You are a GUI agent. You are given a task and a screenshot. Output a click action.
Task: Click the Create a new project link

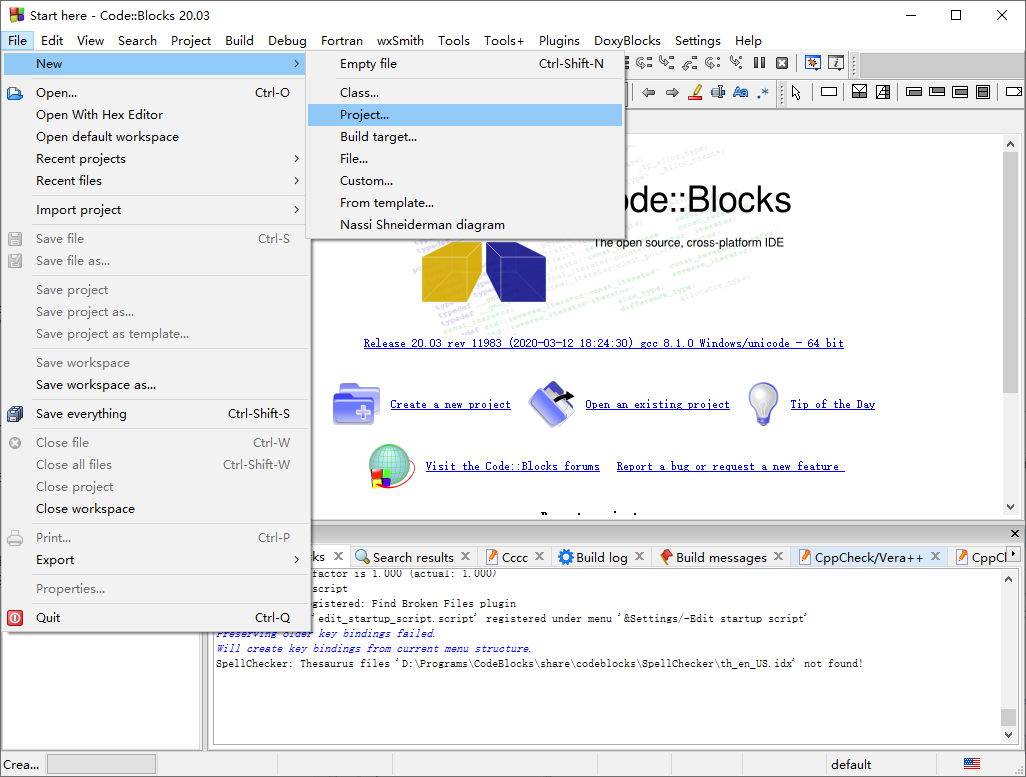(450, 405)
